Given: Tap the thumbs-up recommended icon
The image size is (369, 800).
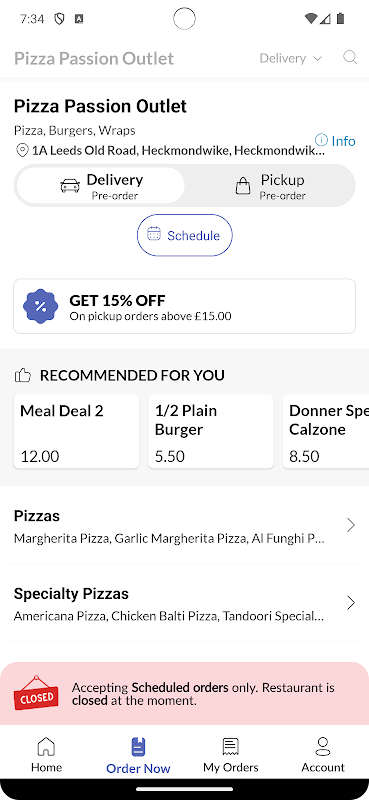Looking at the screenshot, I should (x=23, y=376).
